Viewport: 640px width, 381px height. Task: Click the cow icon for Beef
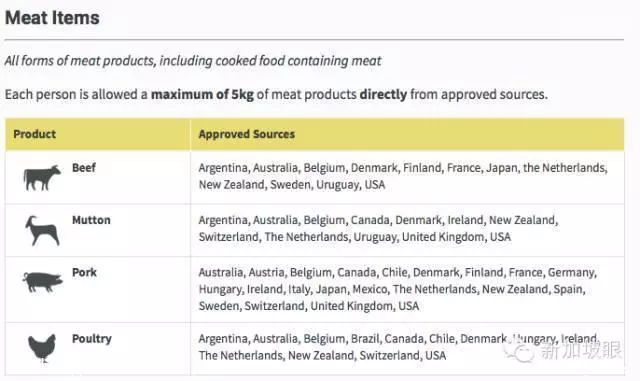click(42, 178)
